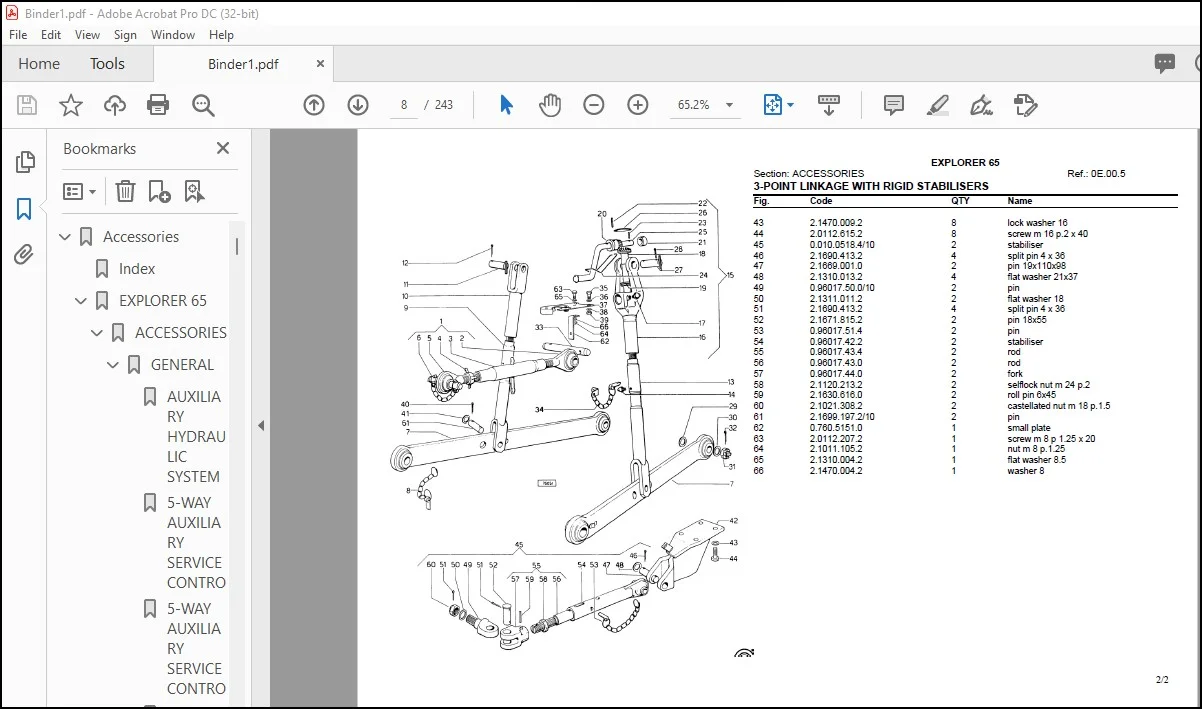
Task: Open the zoom level 65.2% dropdown
Action: pos(729,105)
